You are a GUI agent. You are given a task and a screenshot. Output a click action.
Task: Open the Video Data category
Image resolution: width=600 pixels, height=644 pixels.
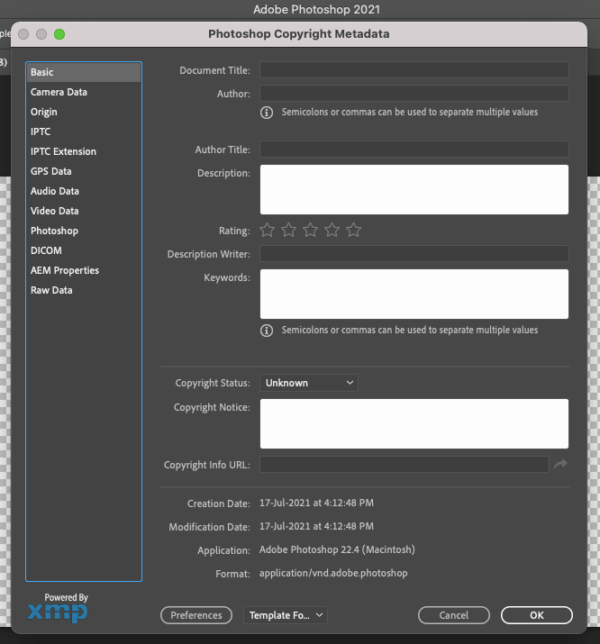click(84, 211)
